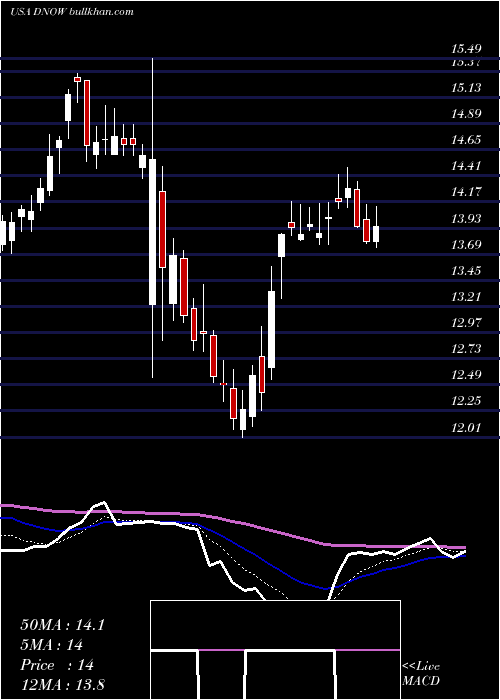The width and height of the screenshot is (500, 700).
Task: Click the 5MA : 14 readout
Action: [x=52, y=645]
